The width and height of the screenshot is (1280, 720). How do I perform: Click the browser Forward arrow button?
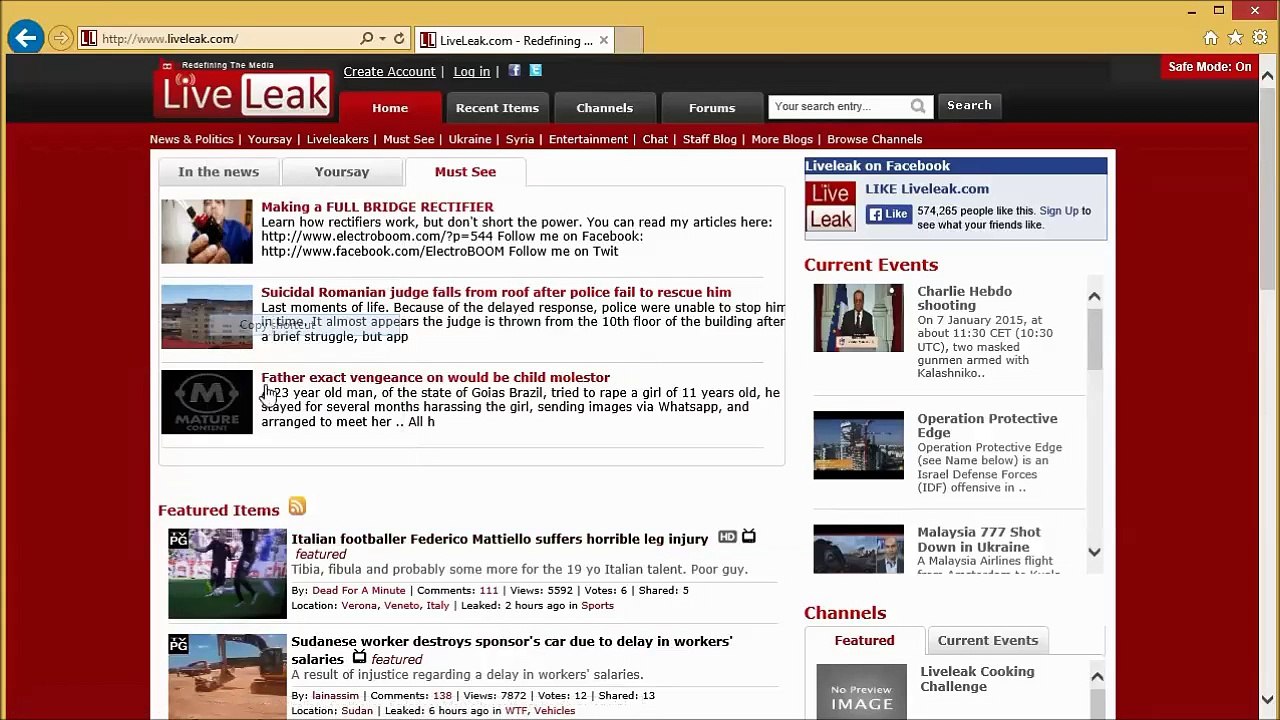pyautogui.click(x=61, y=39)
